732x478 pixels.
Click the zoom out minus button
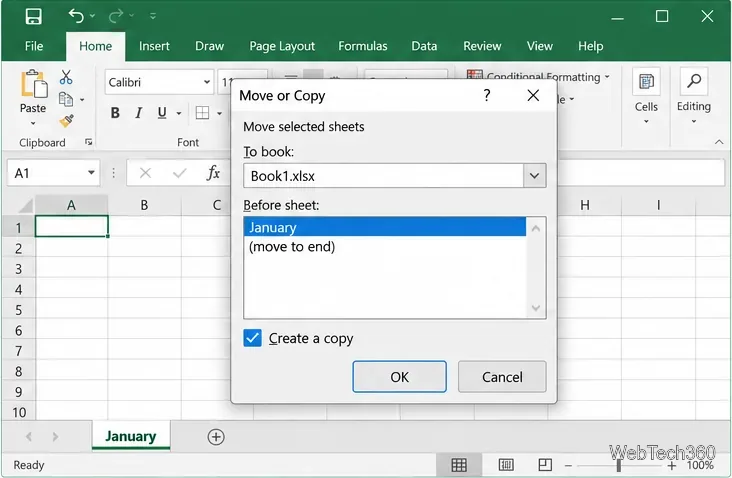pyautogui.click(x=568, y=465)
